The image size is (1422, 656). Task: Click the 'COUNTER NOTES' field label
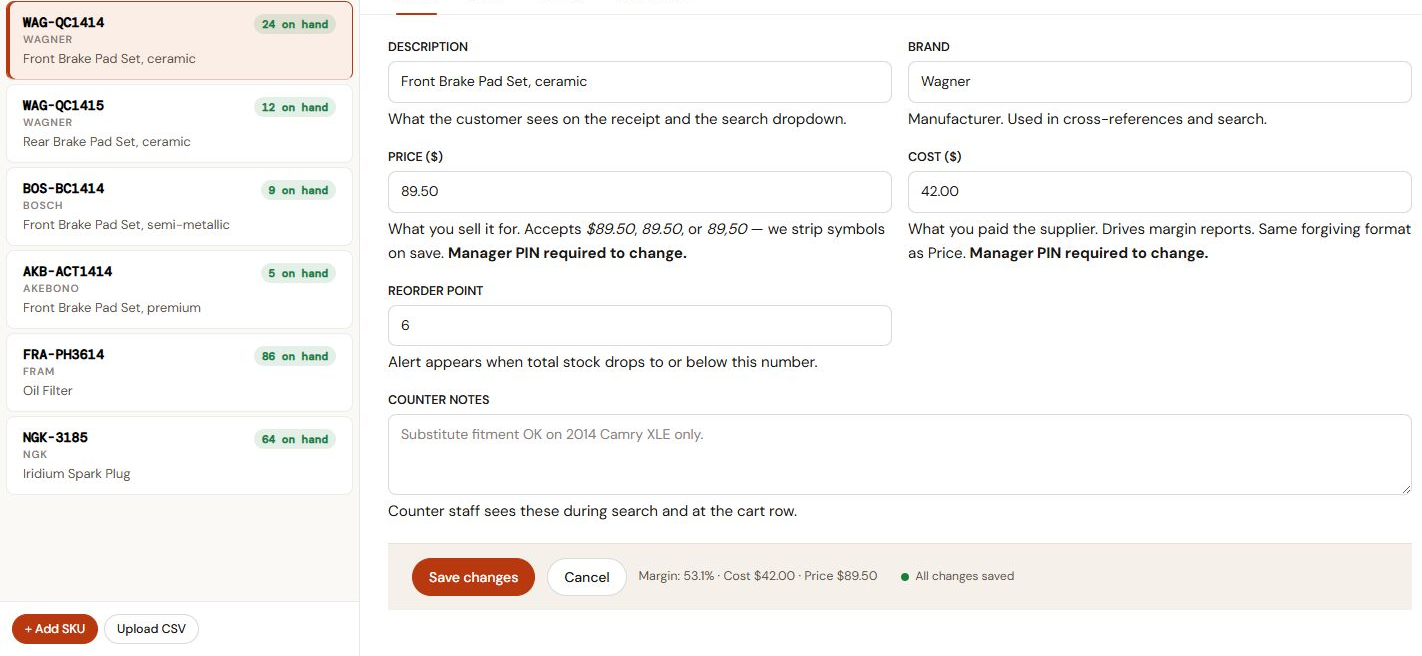click(x=439, y=400)
